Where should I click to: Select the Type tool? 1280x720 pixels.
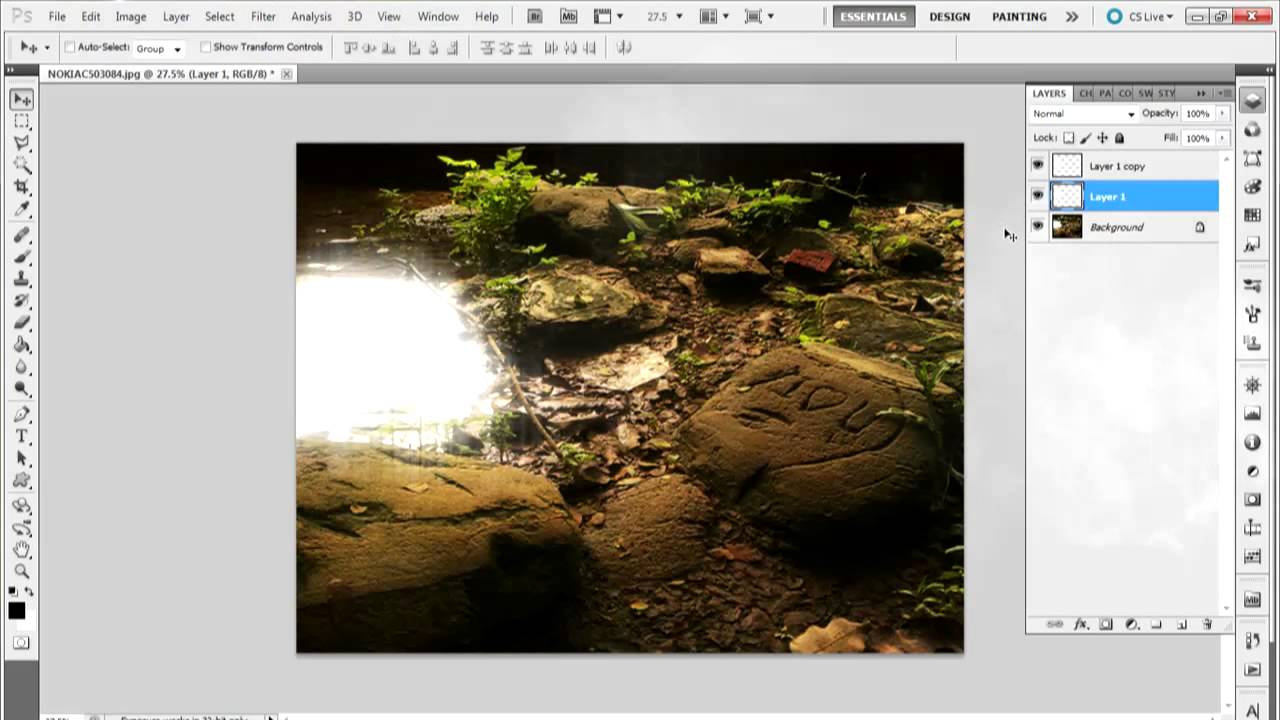(22, 437)
